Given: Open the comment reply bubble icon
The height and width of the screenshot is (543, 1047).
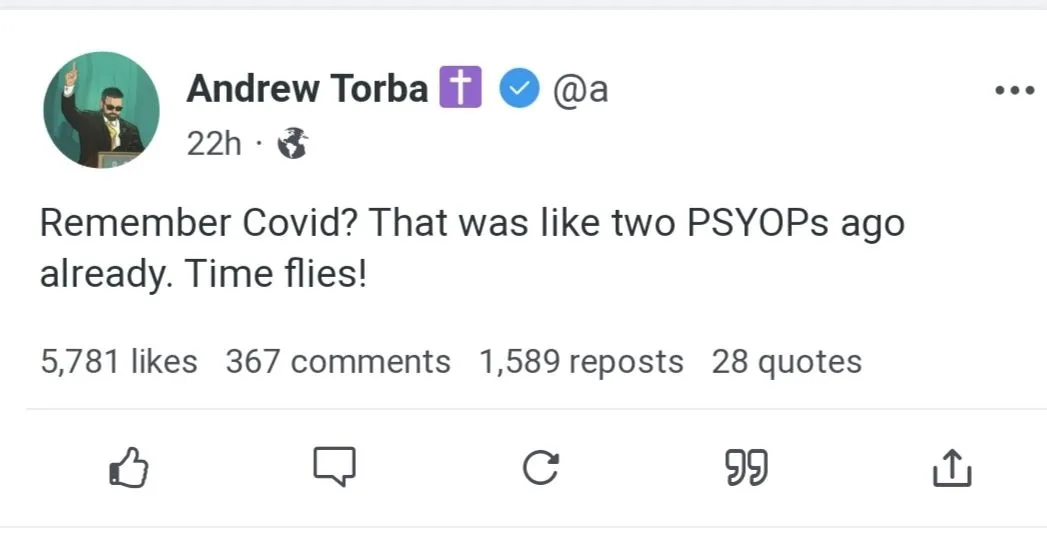Looking at the screenshot, I should coord(334,466).
